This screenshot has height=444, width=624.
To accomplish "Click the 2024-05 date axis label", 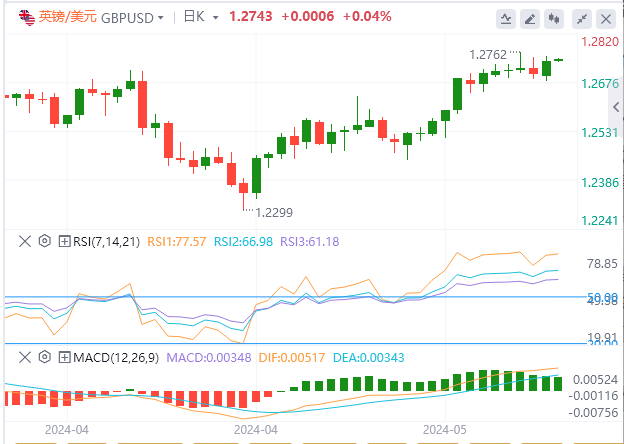I will (445, 430).
